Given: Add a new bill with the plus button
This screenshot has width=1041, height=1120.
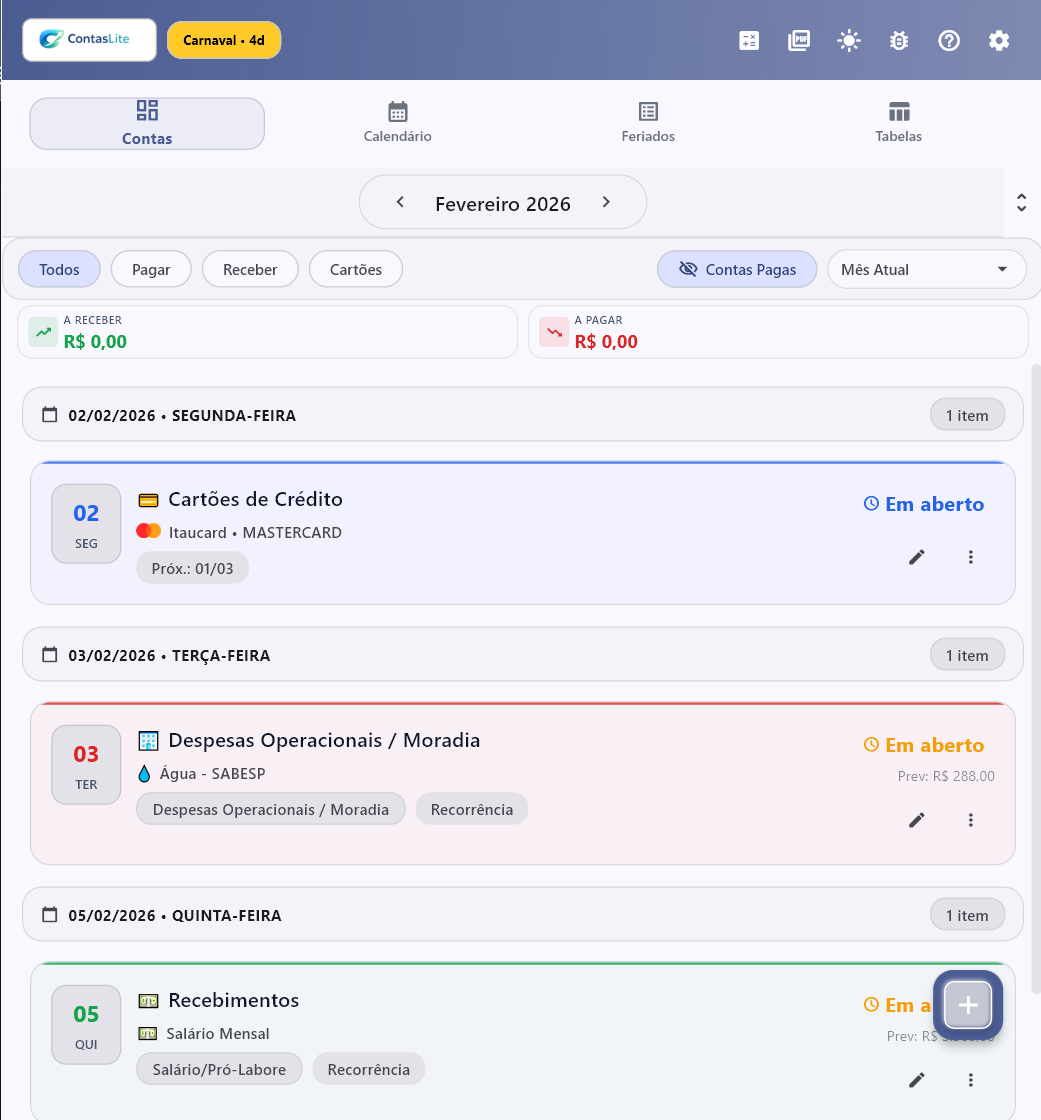Looking at the screenshot, I should [x=967, y=1005].
